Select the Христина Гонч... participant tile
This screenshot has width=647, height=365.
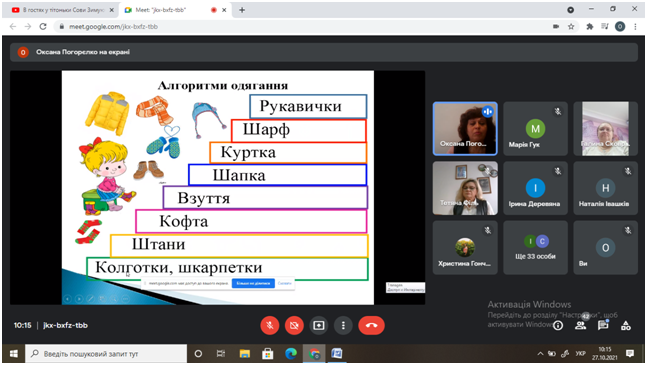[x=465, y=247]
